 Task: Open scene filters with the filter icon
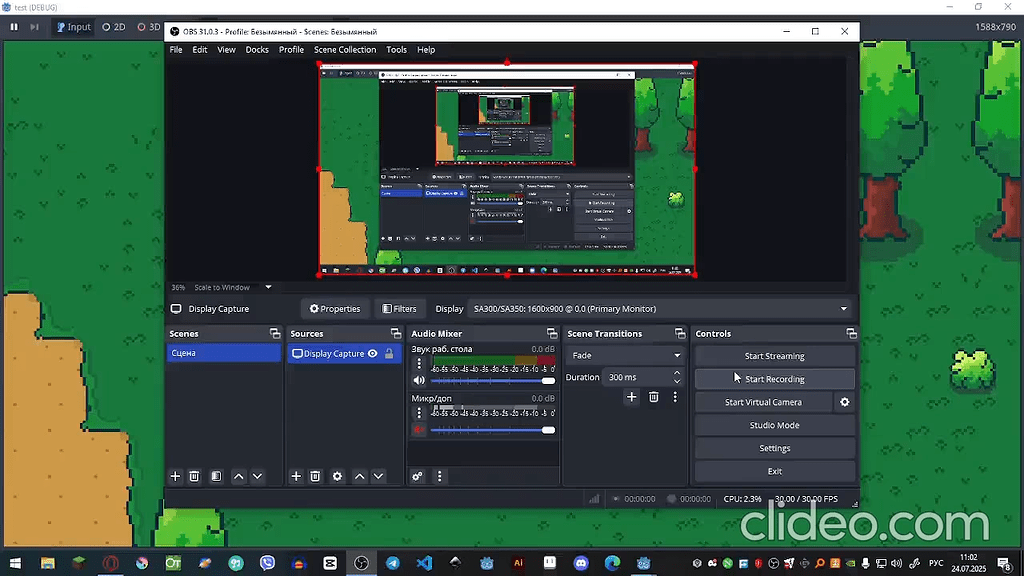click(x=400, y=308)
